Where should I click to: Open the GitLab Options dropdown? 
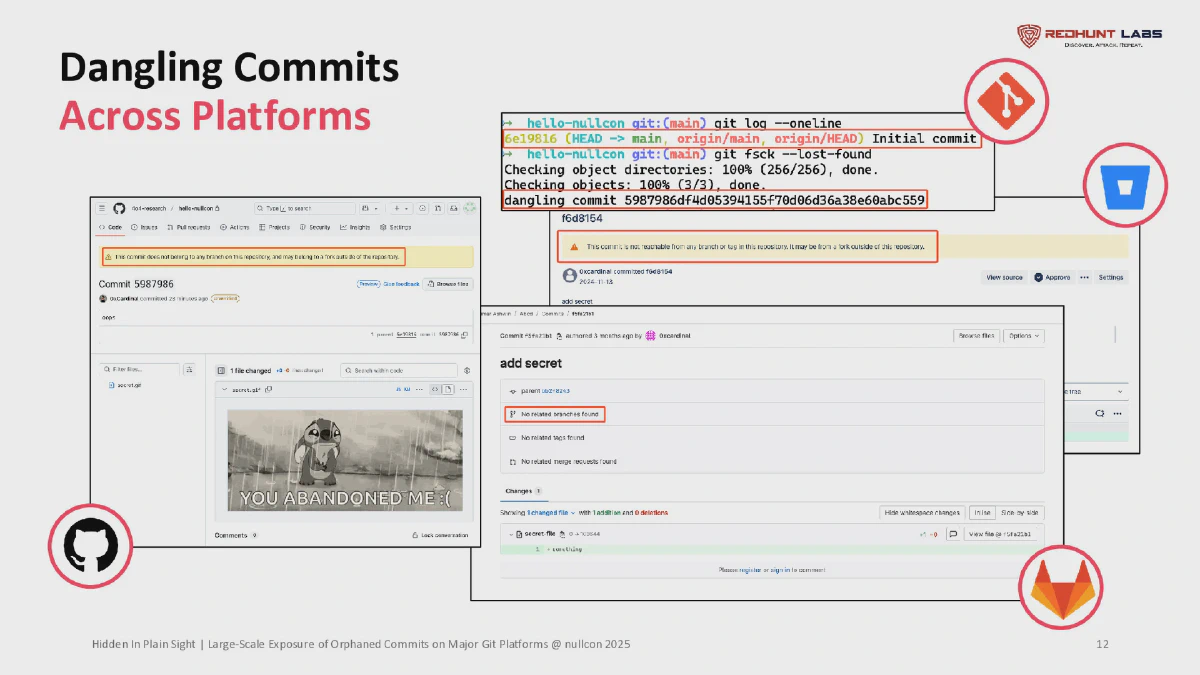pyautogui.click(x=1024, y=336)
